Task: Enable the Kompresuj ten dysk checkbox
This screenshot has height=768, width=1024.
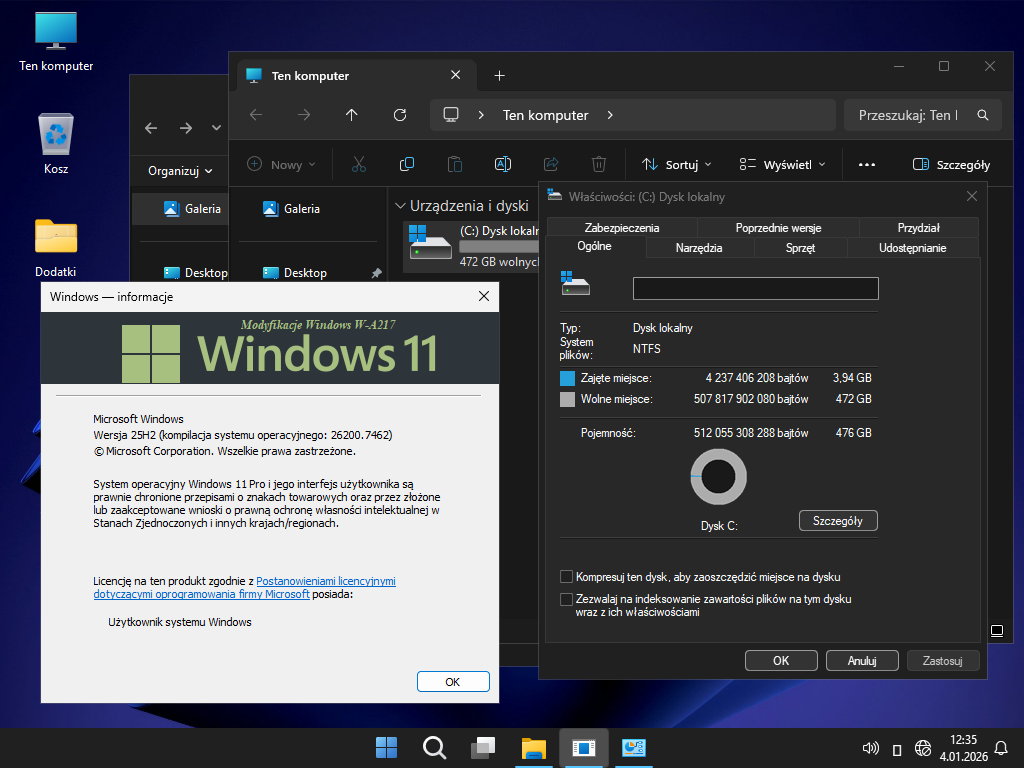Action: [567, 577]
